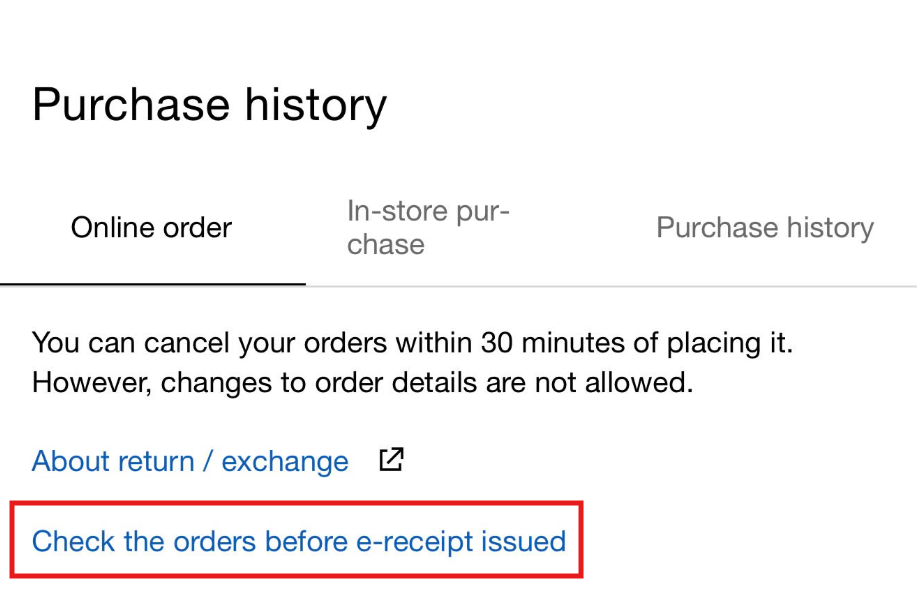Viewport: 917px width, 603px height.
Task: Click Check the orders before e-receipt issued
Action: click(298, 542)
